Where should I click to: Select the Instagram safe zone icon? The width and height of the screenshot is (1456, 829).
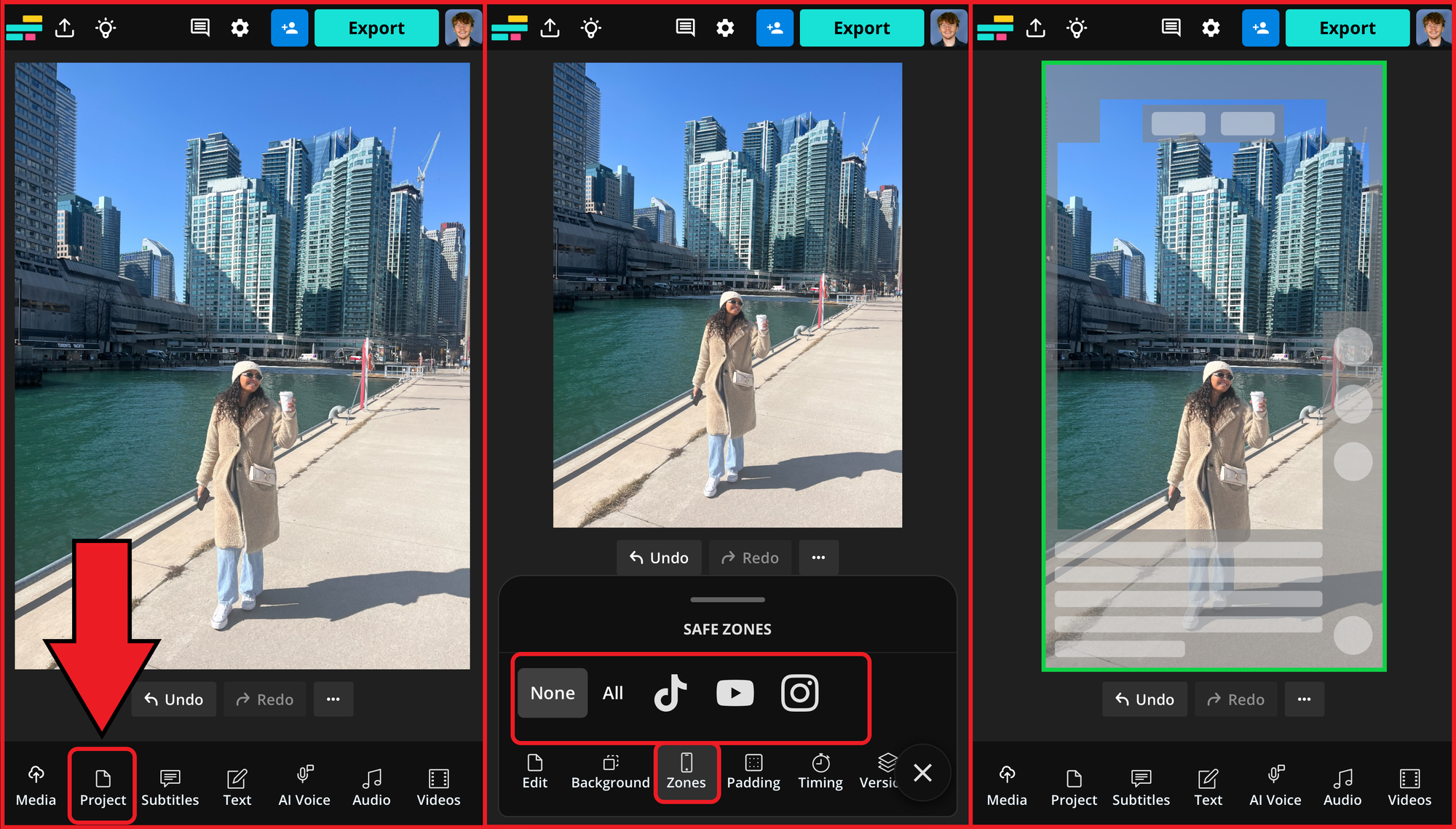(x=799, y=693)
